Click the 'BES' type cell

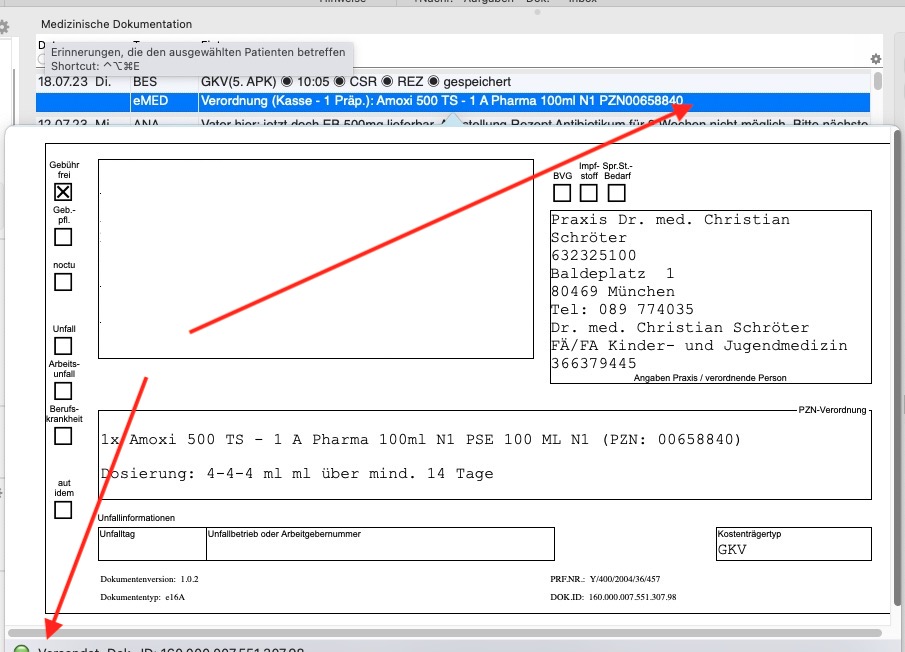coord(145,82)
